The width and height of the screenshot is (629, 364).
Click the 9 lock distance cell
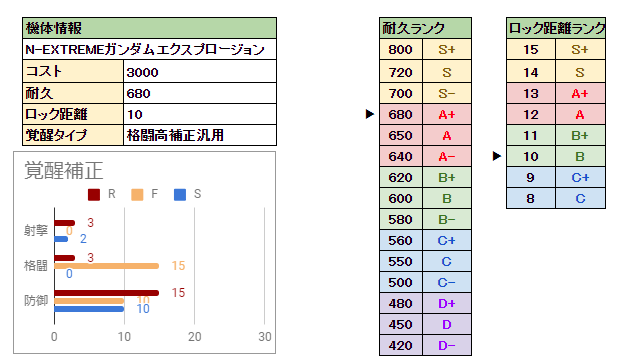click(x=531, y=177)
